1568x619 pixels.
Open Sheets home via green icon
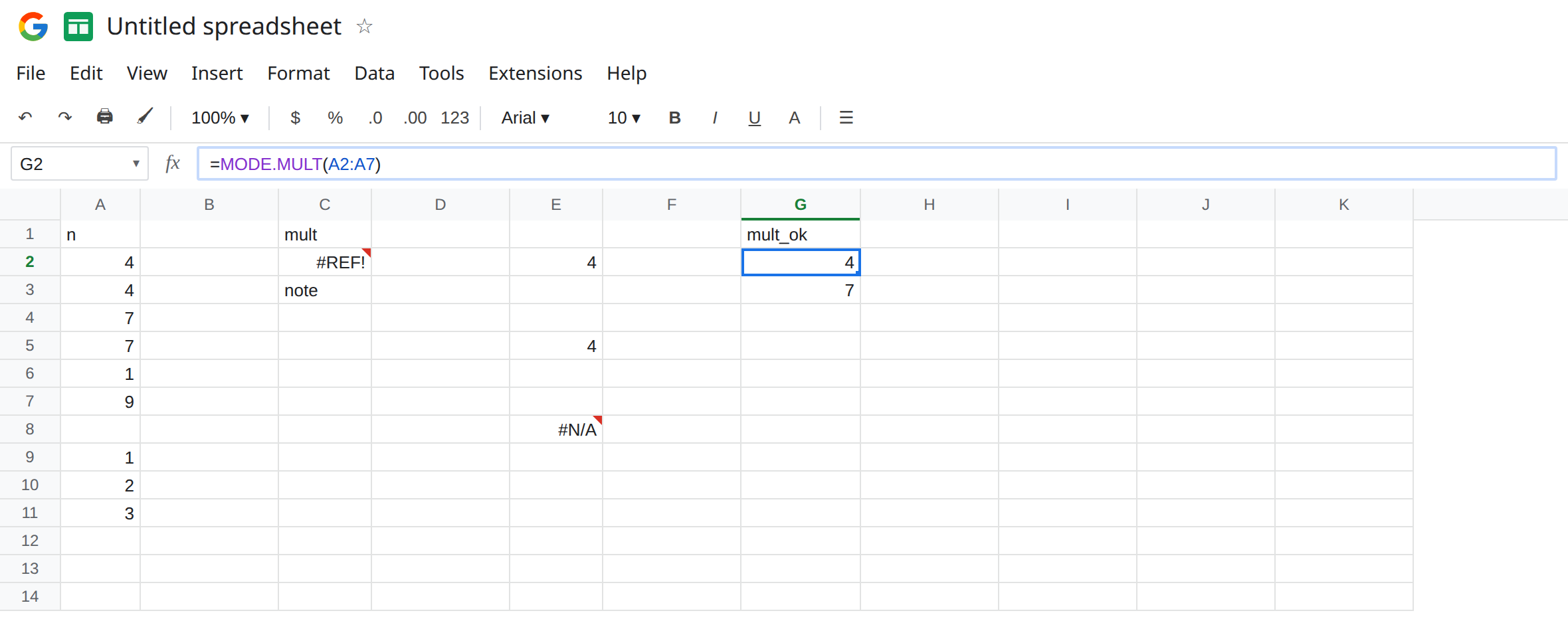(x=78, y=27)
